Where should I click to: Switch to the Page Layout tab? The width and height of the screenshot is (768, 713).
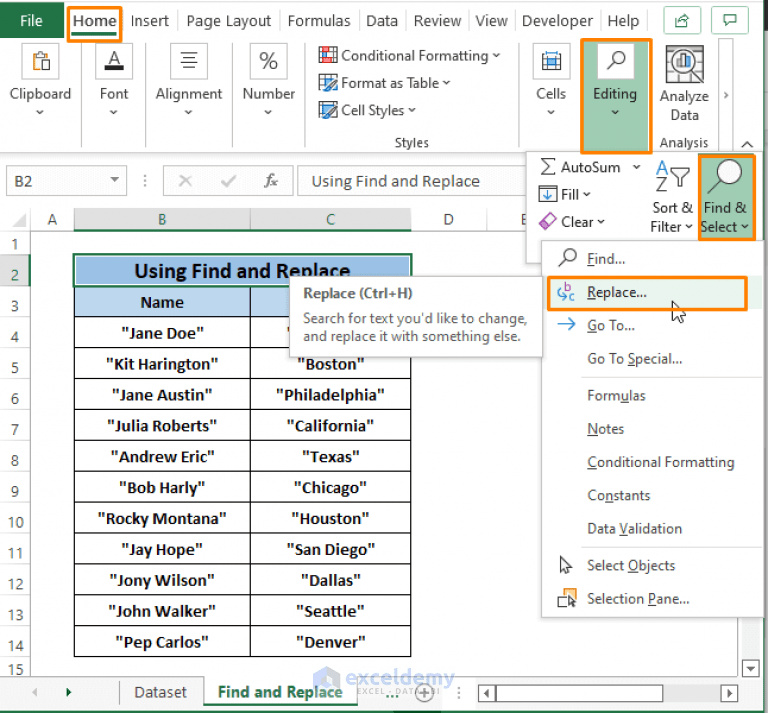pyautogui.click(x=228, y=21)
